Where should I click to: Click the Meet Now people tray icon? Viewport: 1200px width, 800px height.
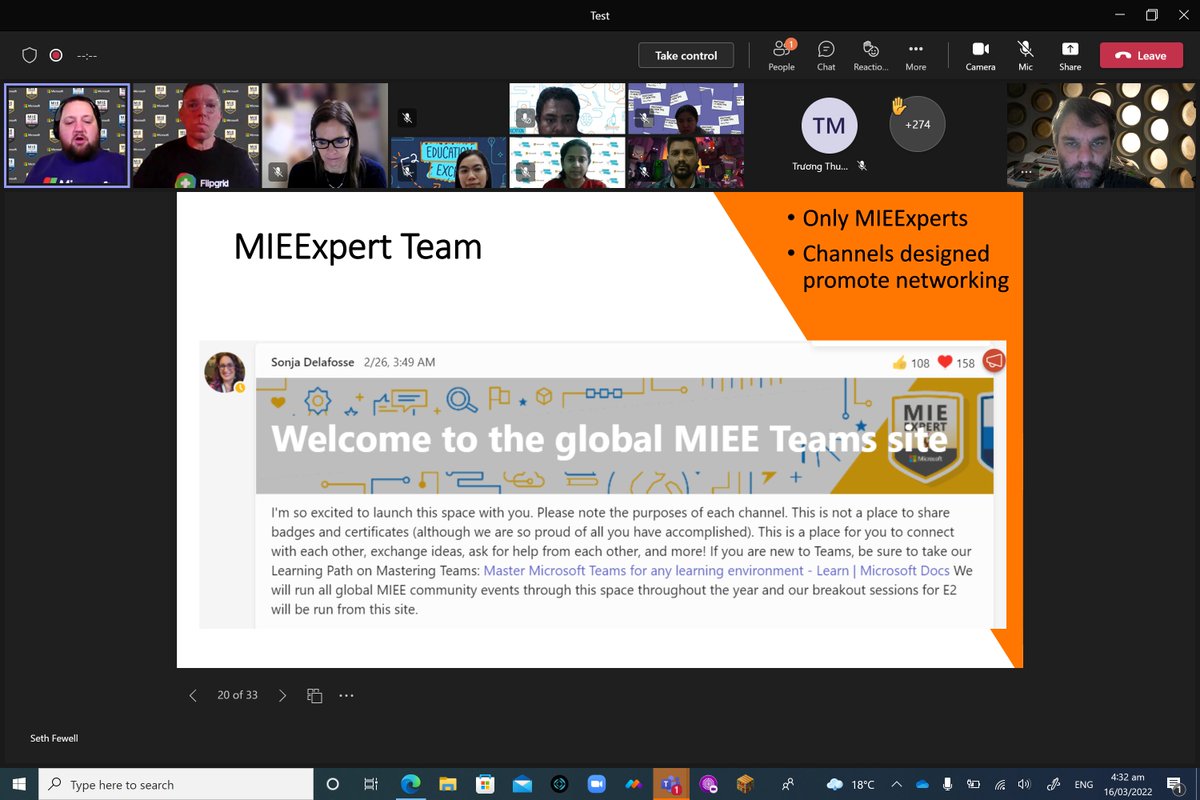[x=789, y=784]
